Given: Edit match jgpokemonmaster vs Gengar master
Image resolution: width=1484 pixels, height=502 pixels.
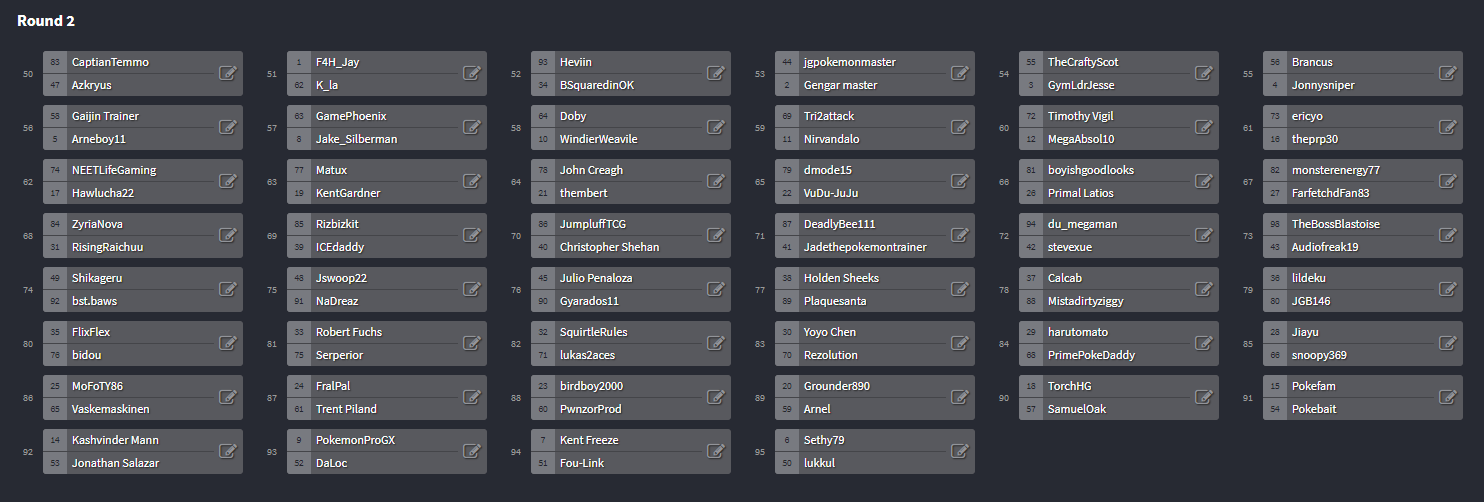Looking at the screenshot, I should pyautogui.click(x=960, y=73).
